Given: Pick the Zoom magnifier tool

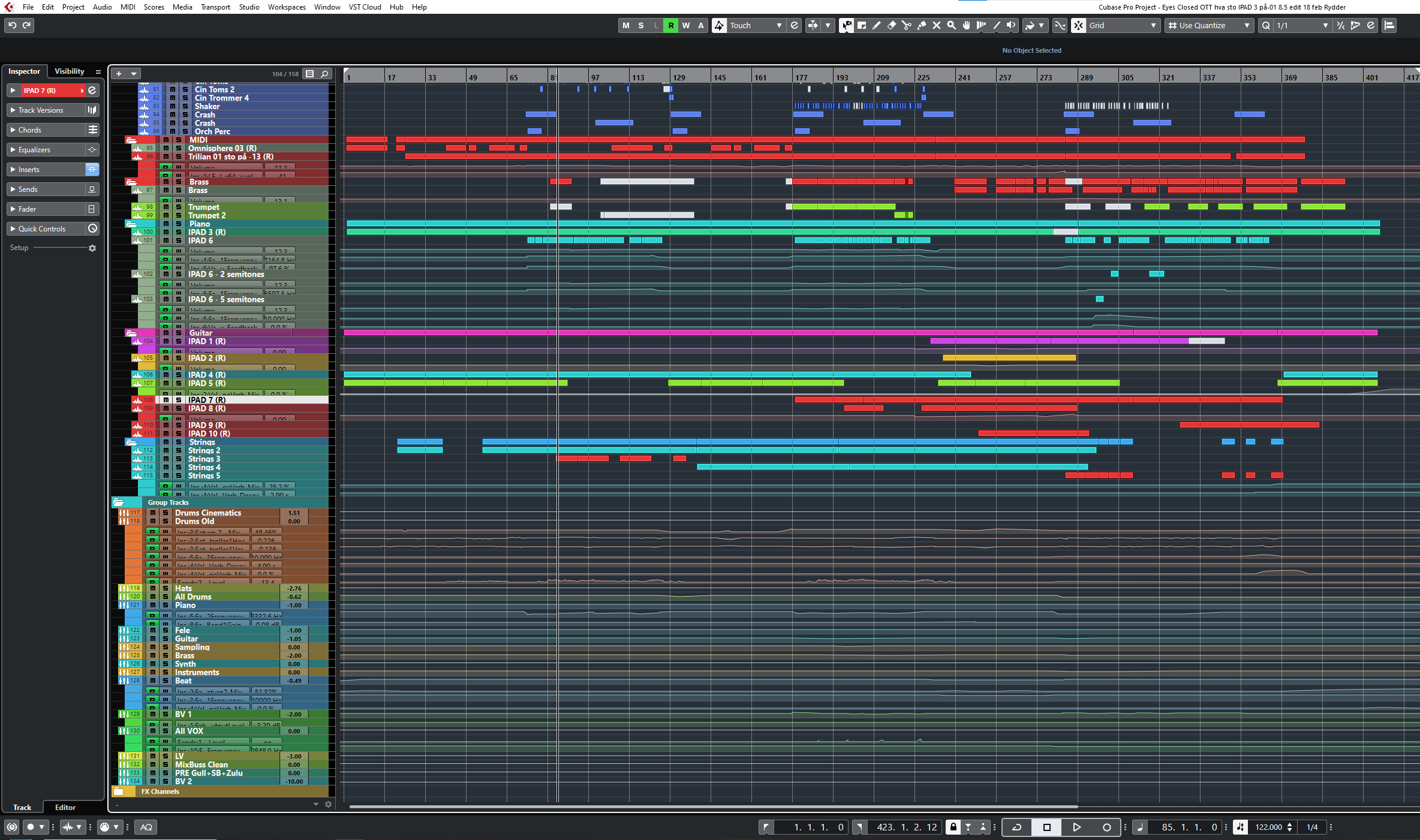Looking at the screenshot, I should 951,25.
